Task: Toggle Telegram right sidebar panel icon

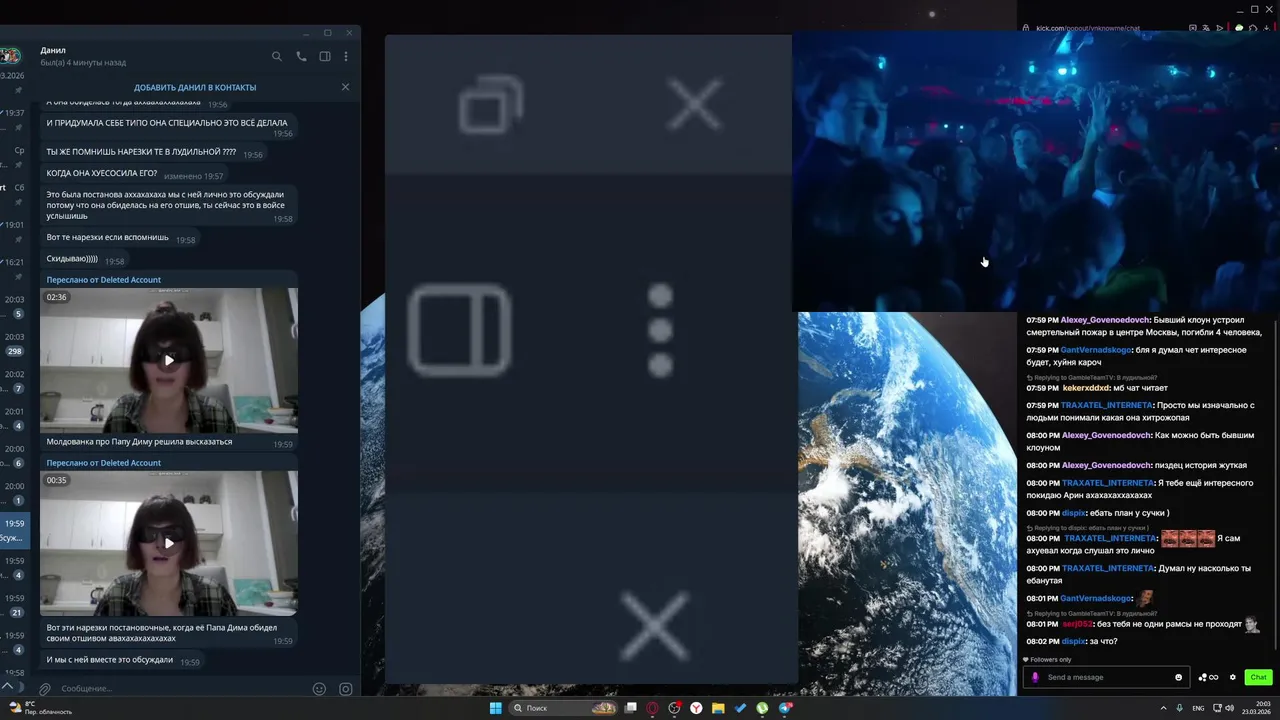Action: click(x=325, y=57)
